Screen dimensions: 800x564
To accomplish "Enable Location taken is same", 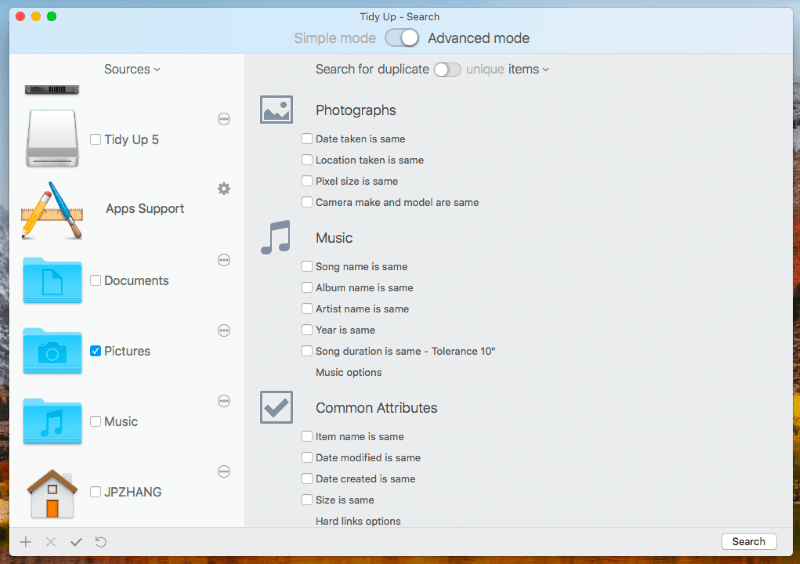I will (307, 160).
